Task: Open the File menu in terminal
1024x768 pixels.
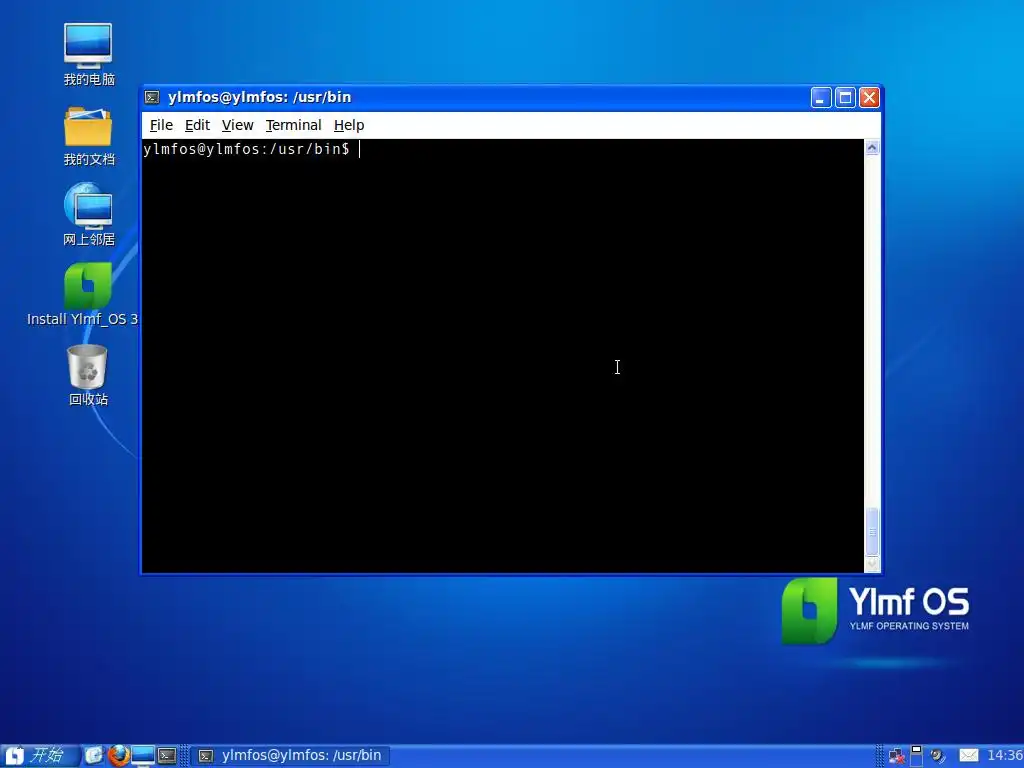Action: pyautogui.click(x=161, y=125)
